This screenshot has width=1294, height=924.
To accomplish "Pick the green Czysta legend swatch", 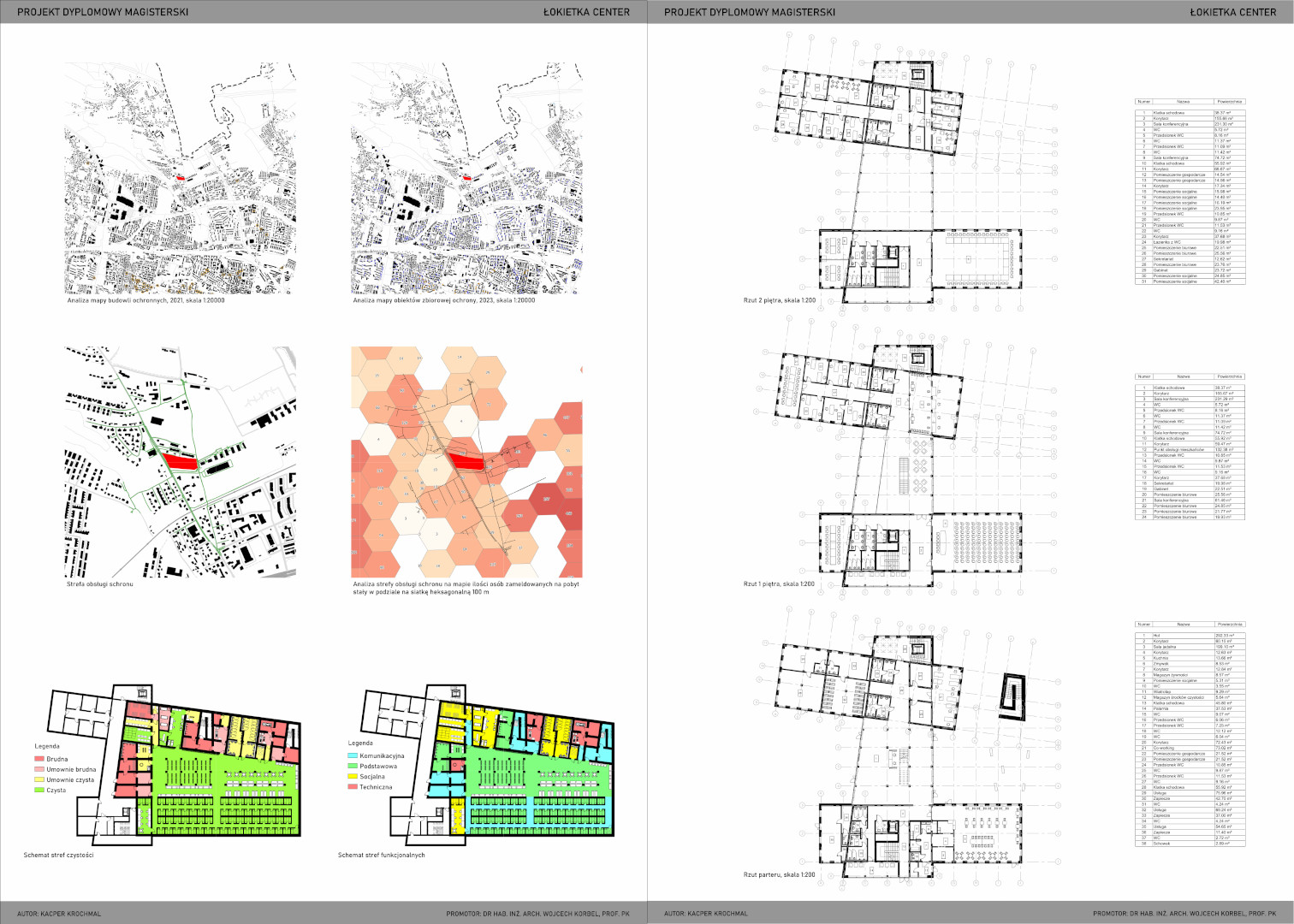I will [39, 790].
